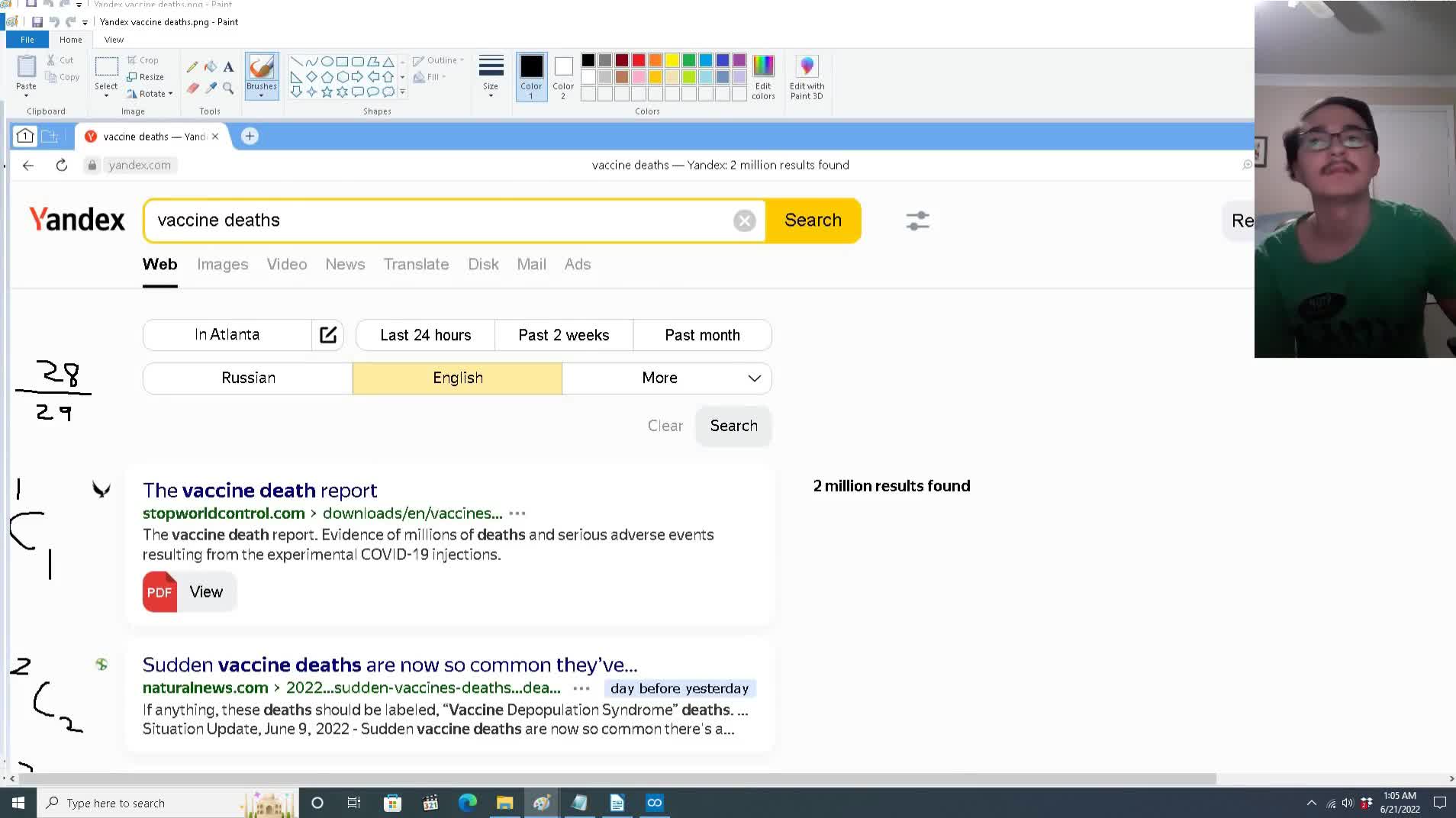
Task: Click the Paste clipboard icon
Action: point(26,67)
